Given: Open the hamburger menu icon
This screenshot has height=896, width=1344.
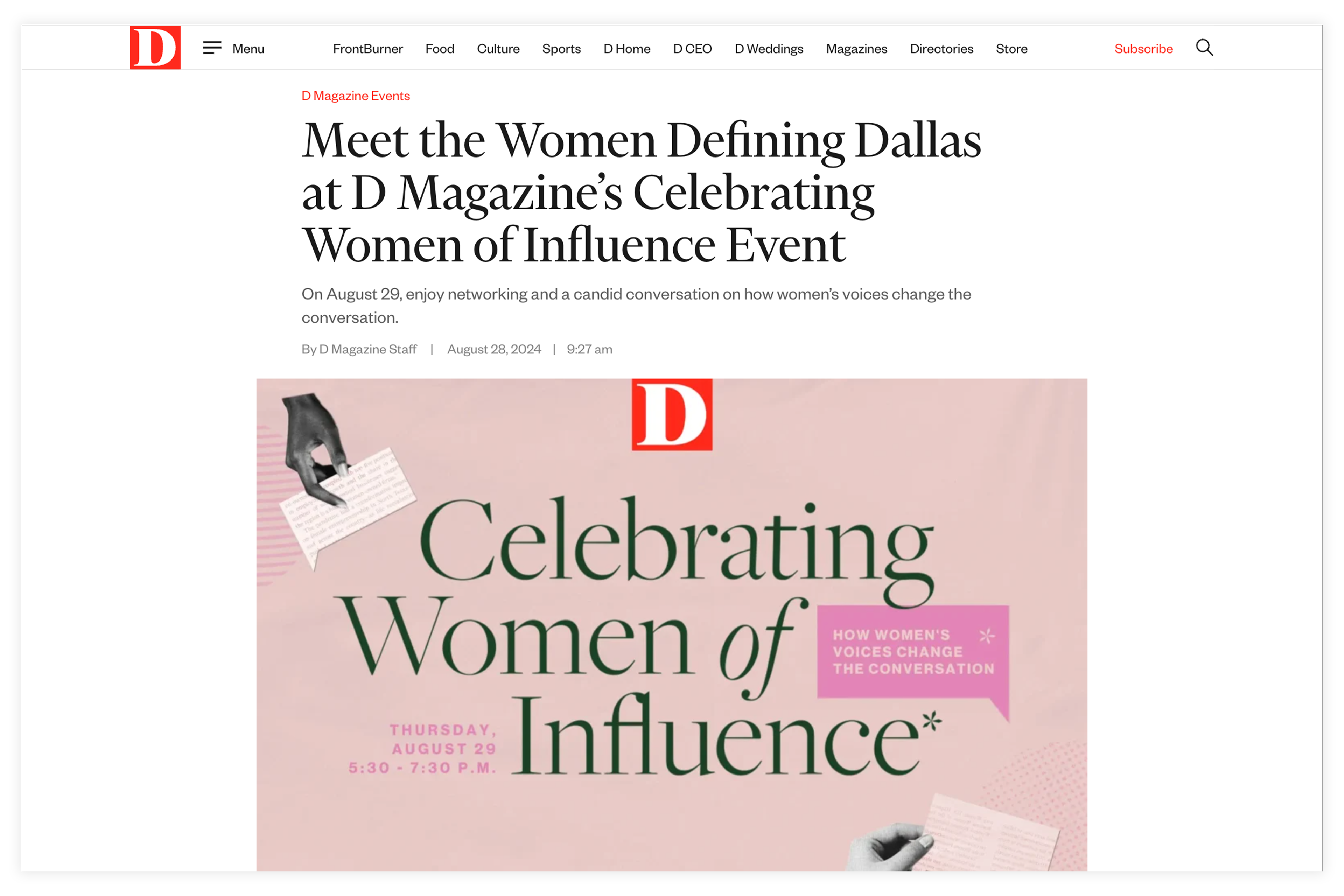Looking at the screenshot, I should (x=212, y=48).
